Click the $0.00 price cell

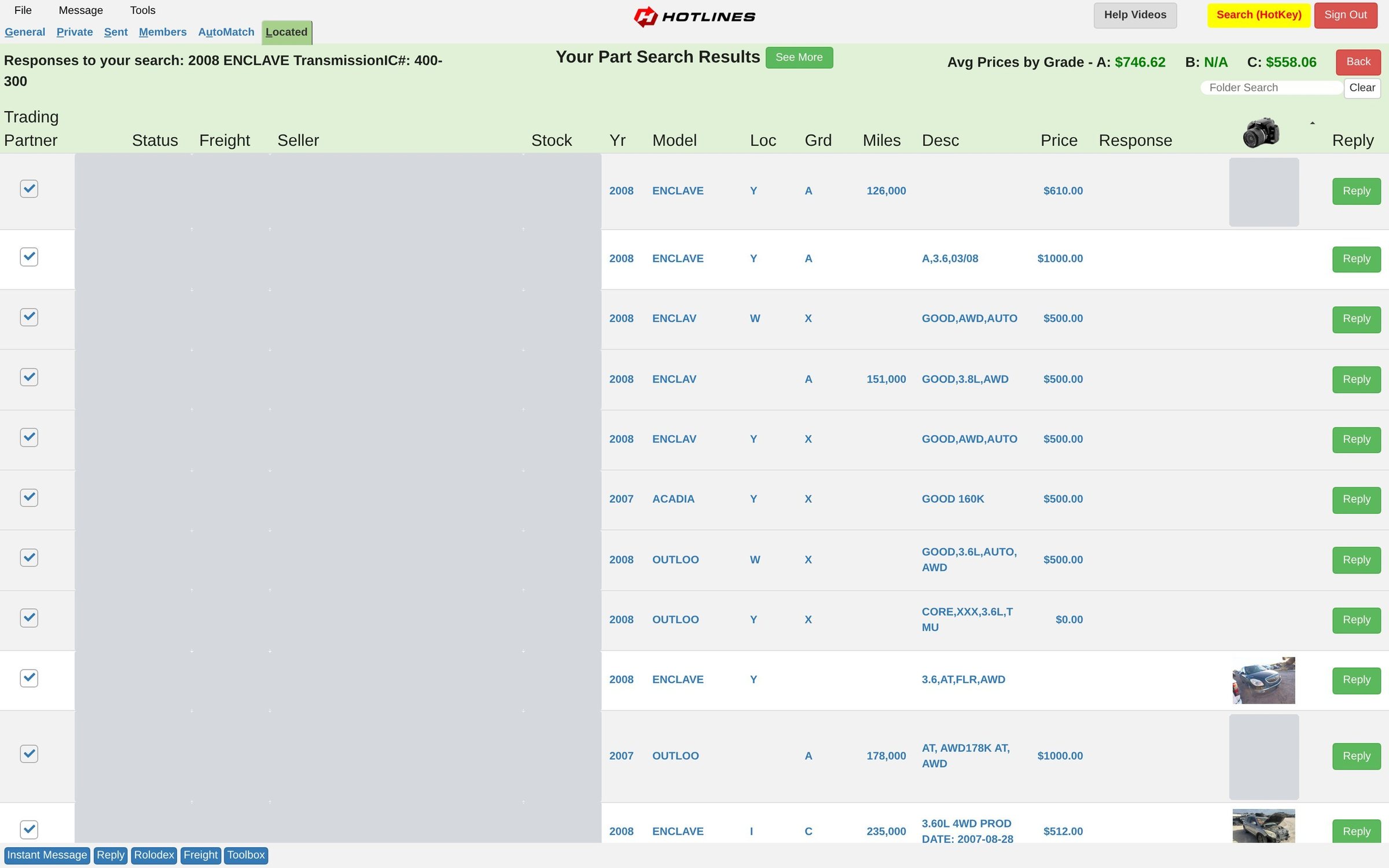tap(1069, 620)
